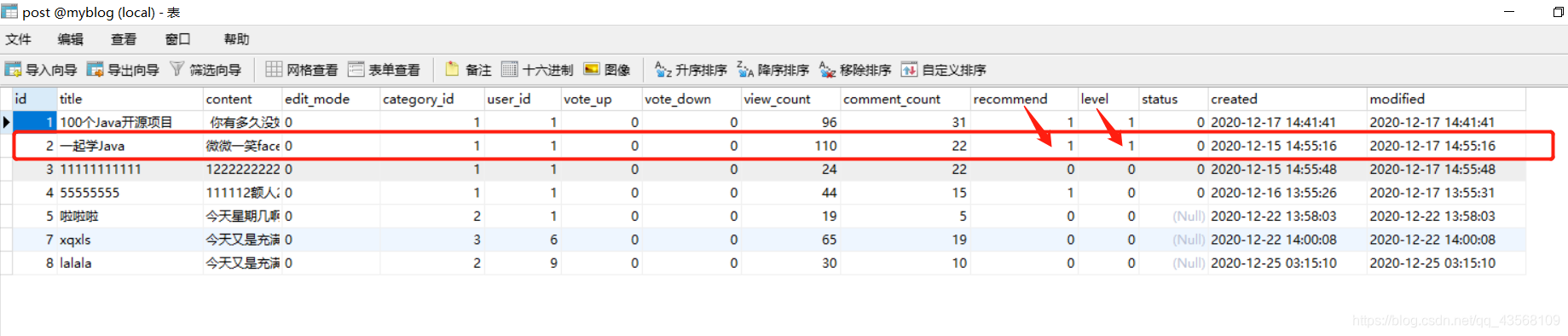Screen dimensions: 1568x336
Task: Click the id column header
Action: (35, 99)
